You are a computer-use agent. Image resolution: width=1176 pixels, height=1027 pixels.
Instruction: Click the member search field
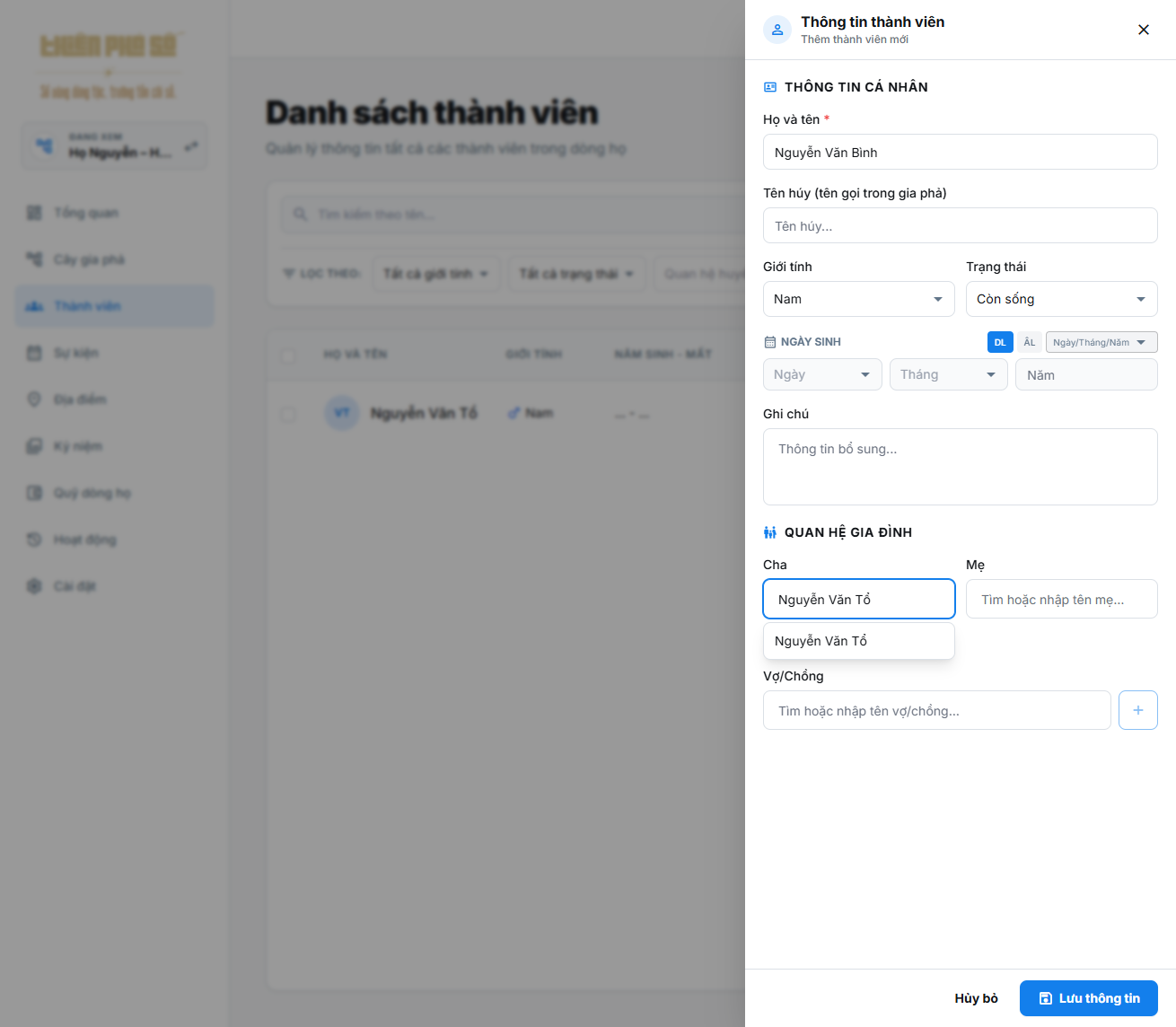pos(513,214)
